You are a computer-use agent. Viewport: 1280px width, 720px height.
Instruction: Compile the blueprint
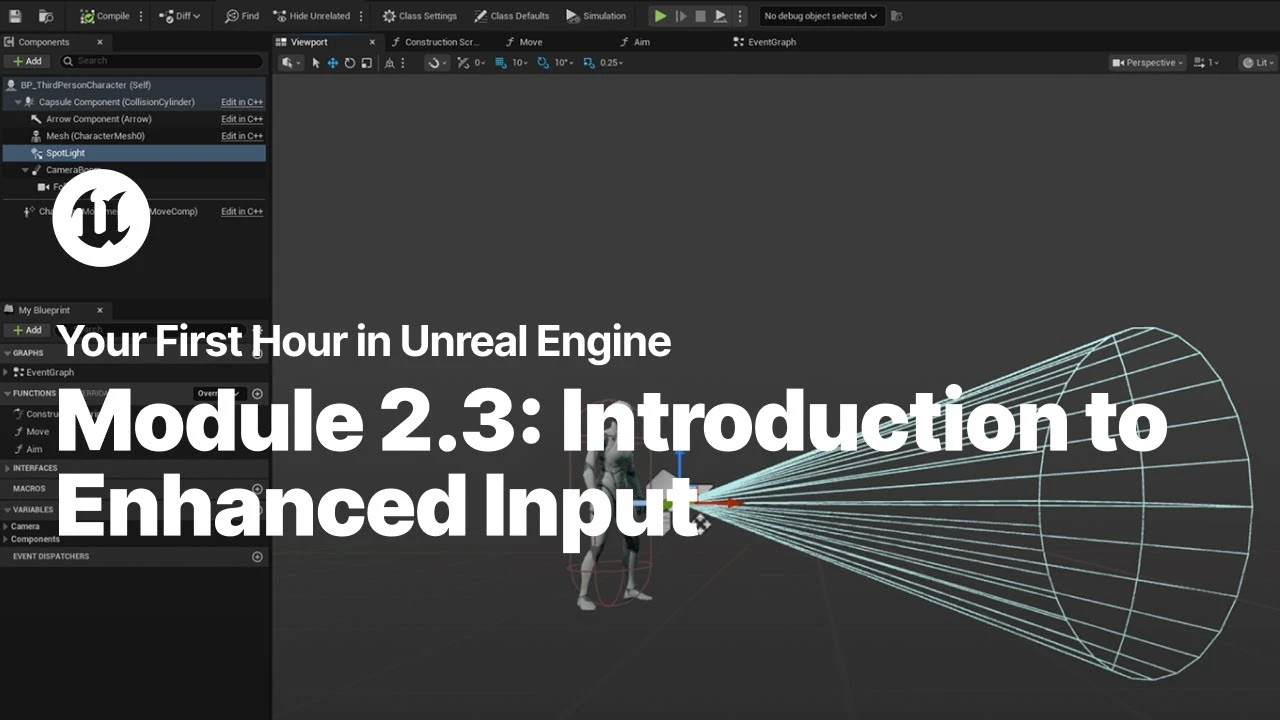point(105,16)
